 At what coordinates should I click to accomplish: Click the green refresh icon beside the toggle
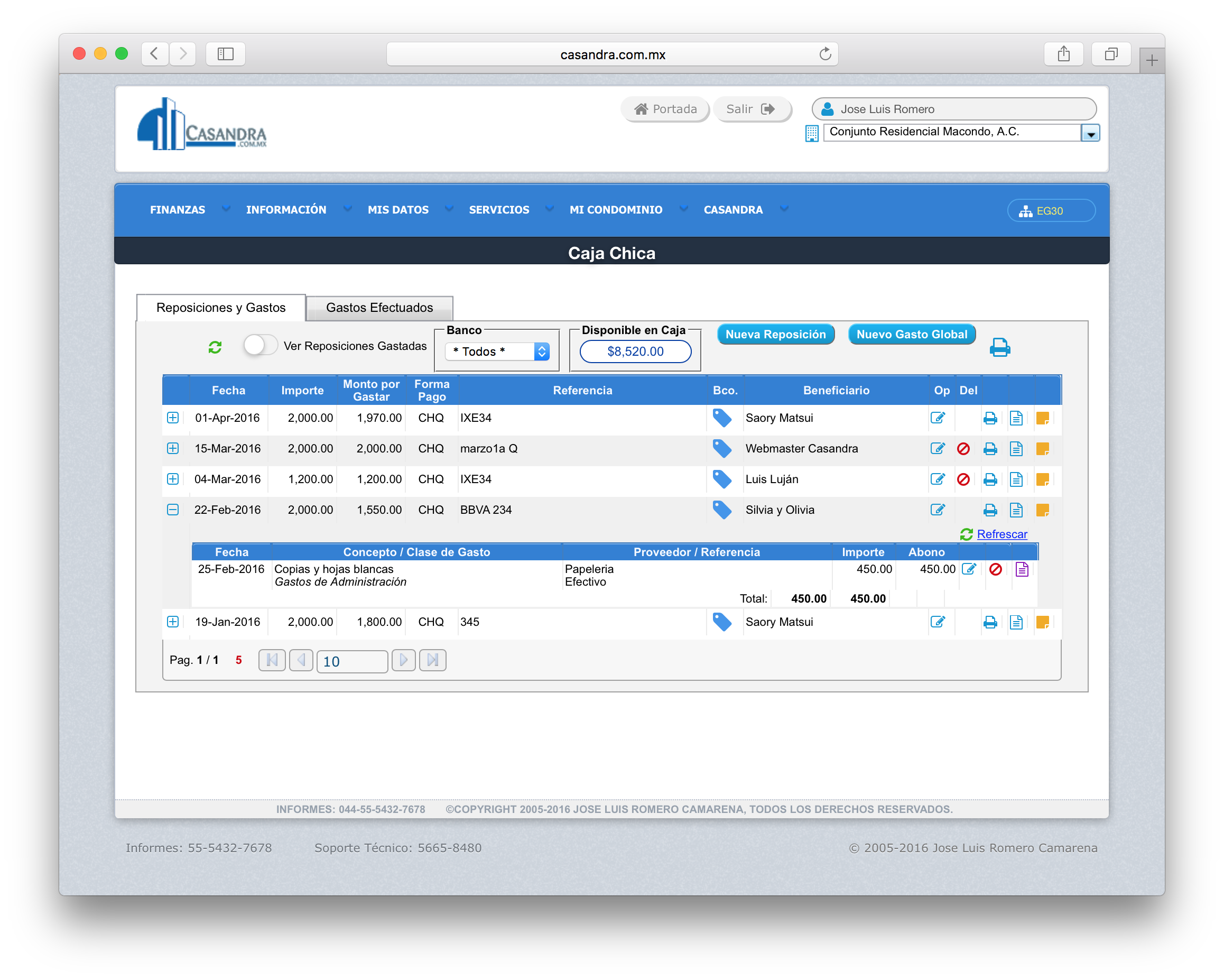click(215, 347)
